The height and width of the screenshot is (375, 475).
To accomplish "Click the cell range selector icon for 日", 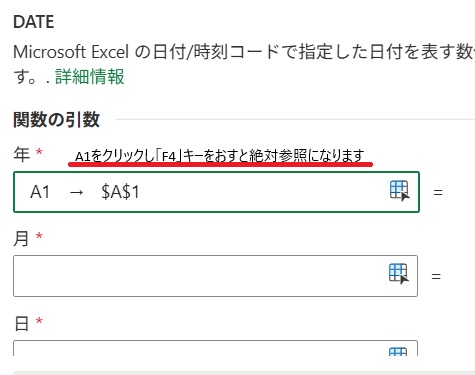I will [398, 352].
